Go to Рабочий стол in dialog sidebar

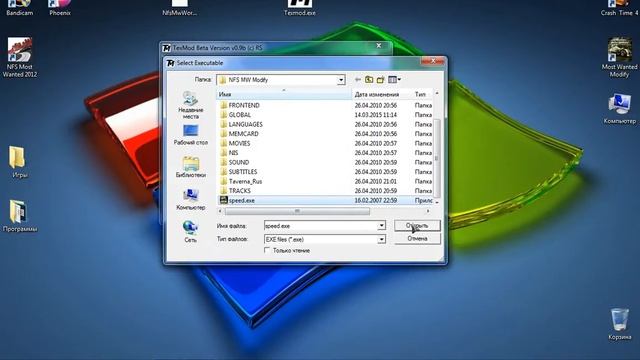click(191, 135)
